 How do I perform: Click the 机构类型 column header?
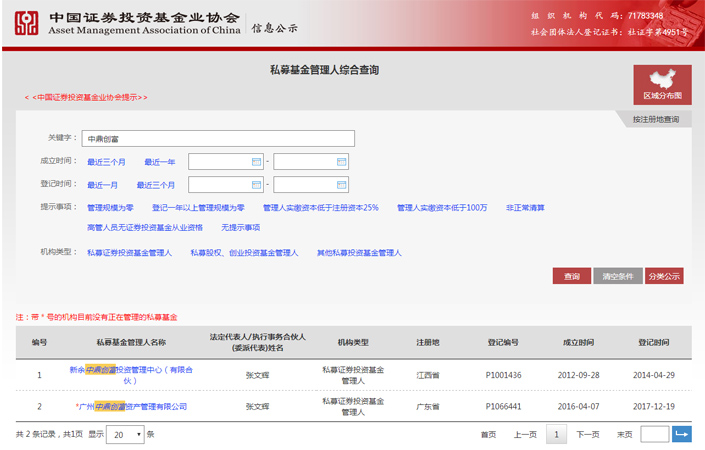(x=353, y=342)
